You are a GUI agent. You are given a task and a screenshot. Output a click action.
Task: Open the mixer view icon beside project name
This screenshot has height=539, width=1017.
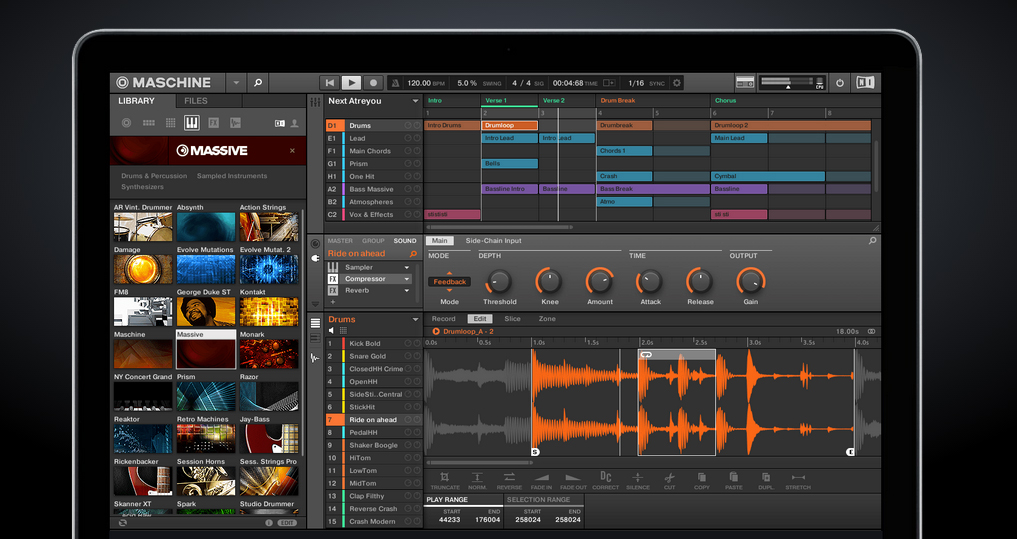pyautogui.click(x=315, y=102)
